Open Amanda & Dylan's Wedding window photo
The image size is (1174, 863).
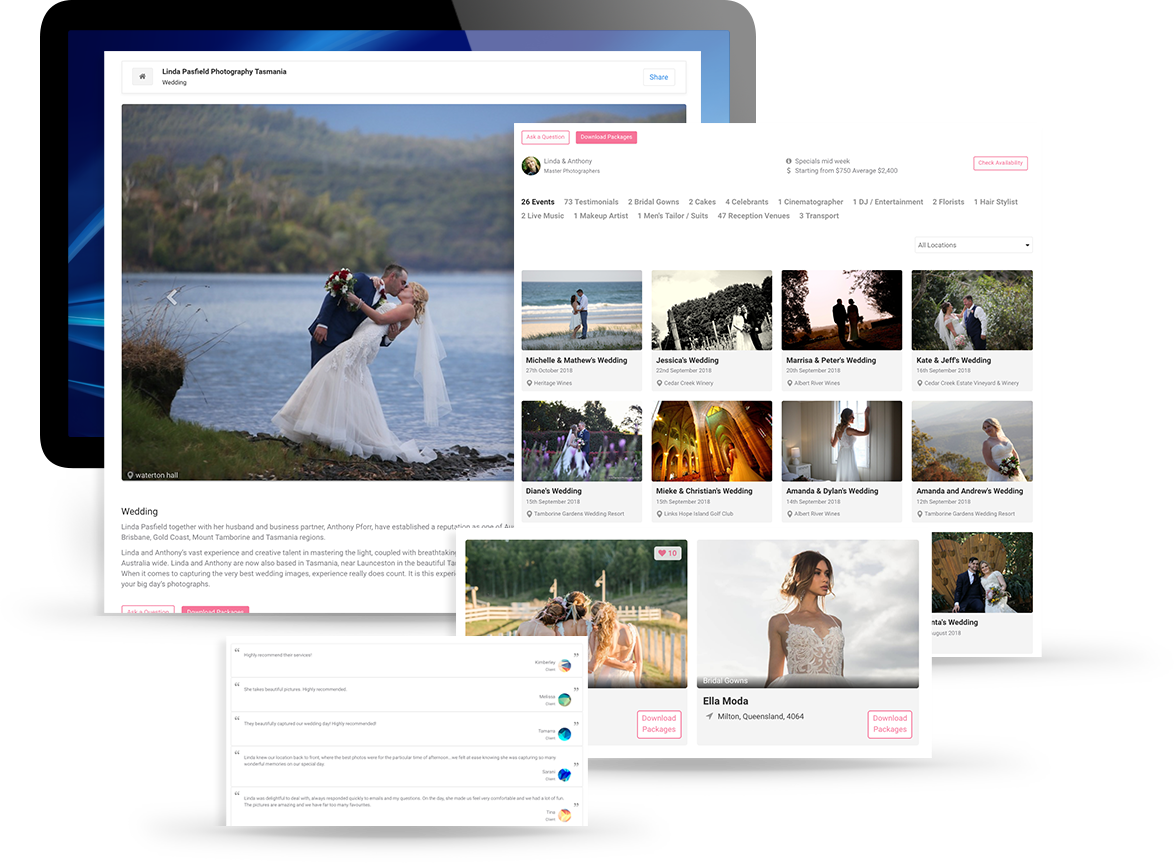pos(842,441)
